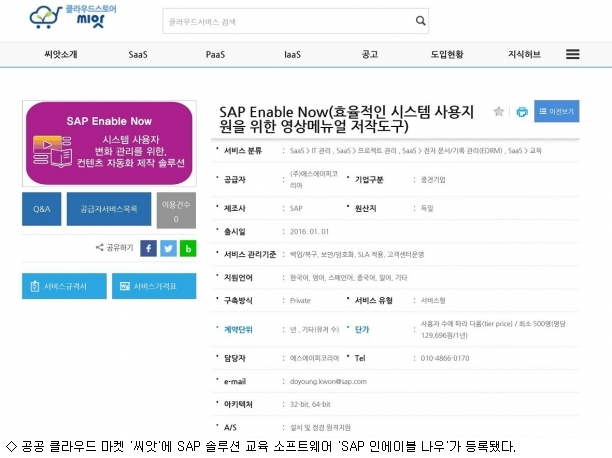The width and height of the screenshot is (612, 458).
Task: Click the Q&A button
Action: pos(42,209)
